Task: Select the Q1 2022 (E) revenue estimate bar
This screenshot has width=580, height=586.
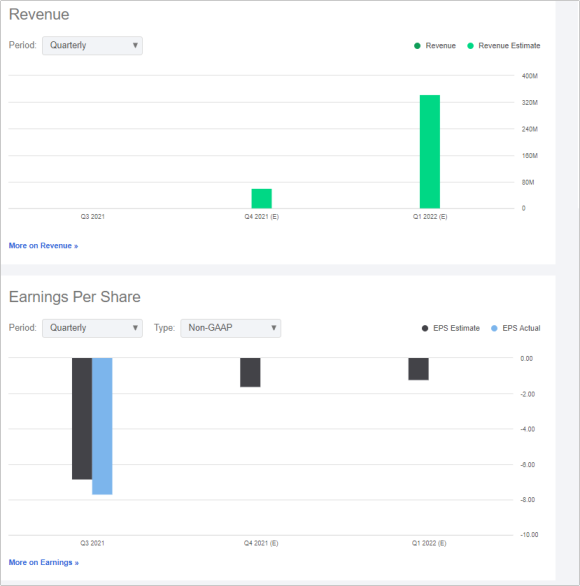Action: pyautogui.click(x=430, y=152)
